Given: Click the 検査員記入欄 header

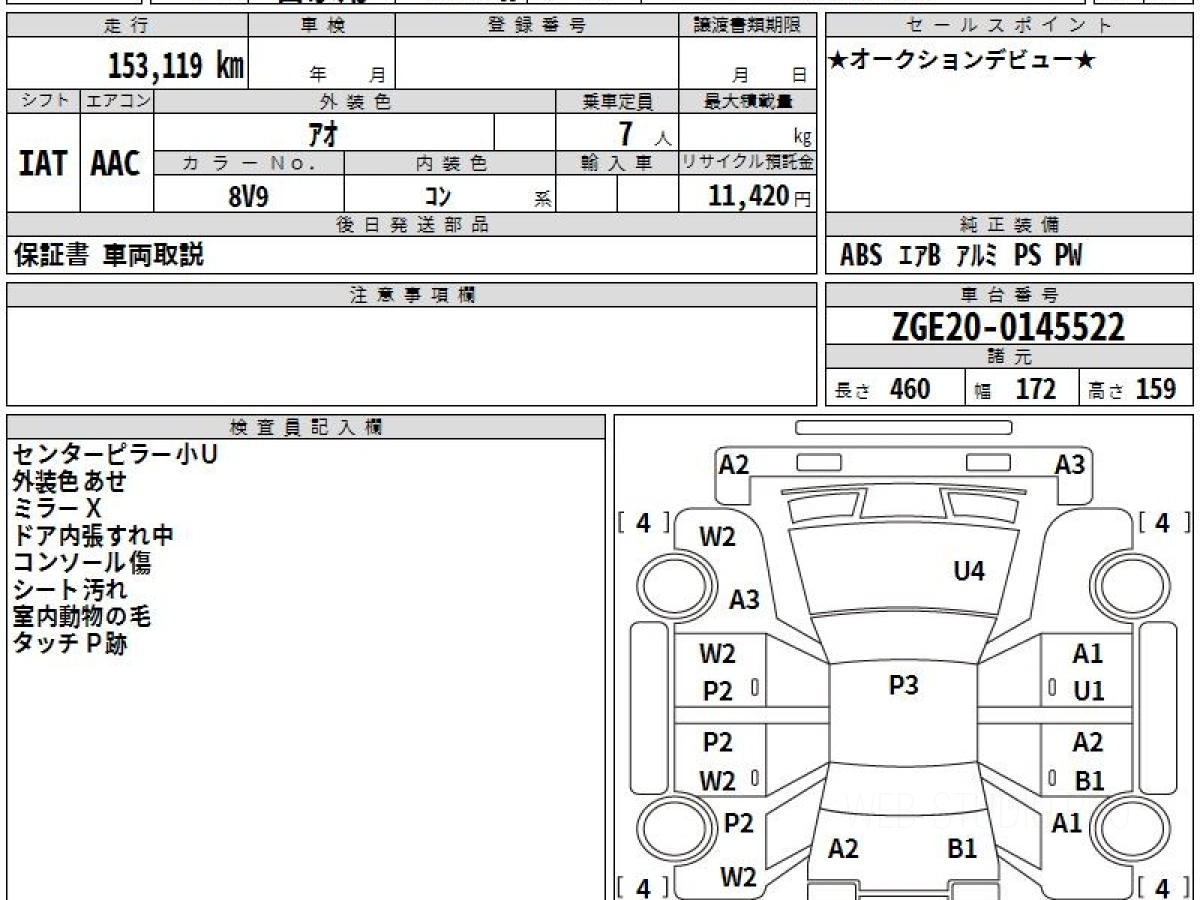Looking at the screenshot, I should [x=306, y=427].
